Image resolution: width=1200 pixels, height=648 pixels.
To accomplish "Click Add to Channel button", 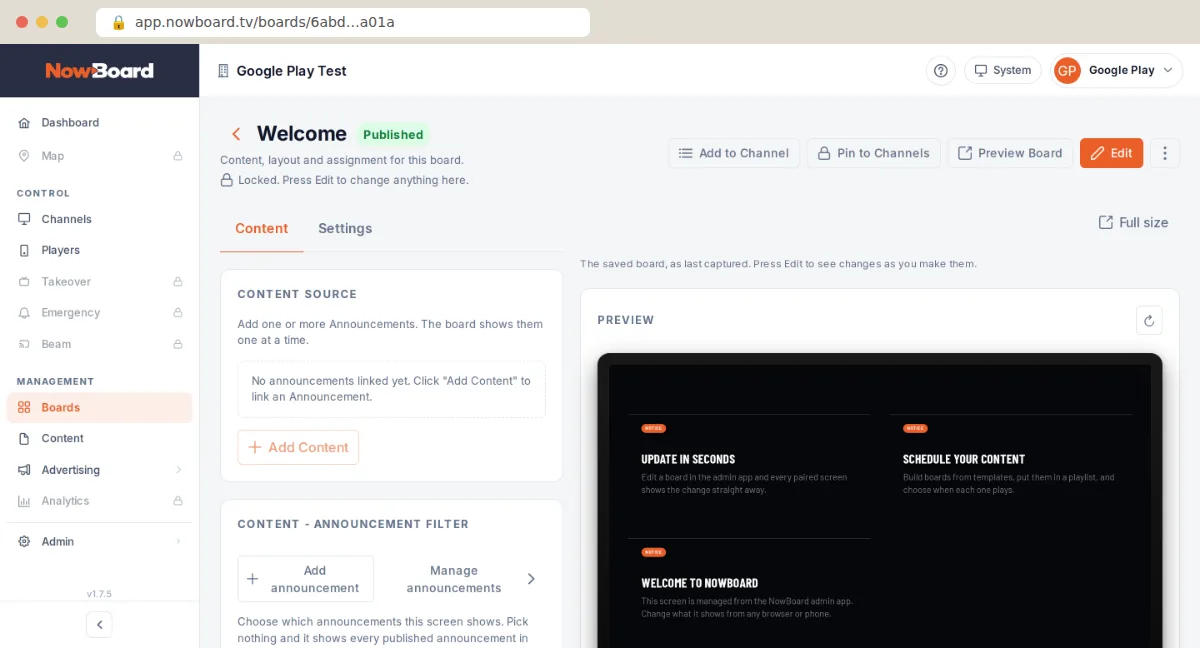I will 734,153.
